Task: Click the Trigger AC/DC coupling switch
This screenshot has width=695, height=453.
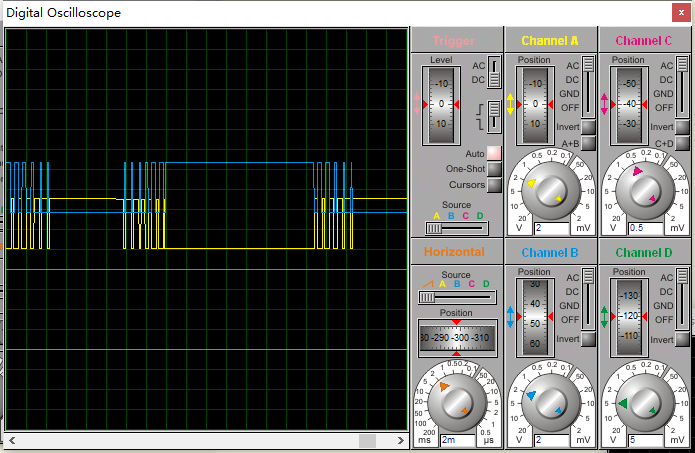Action: tap(494, 73)
